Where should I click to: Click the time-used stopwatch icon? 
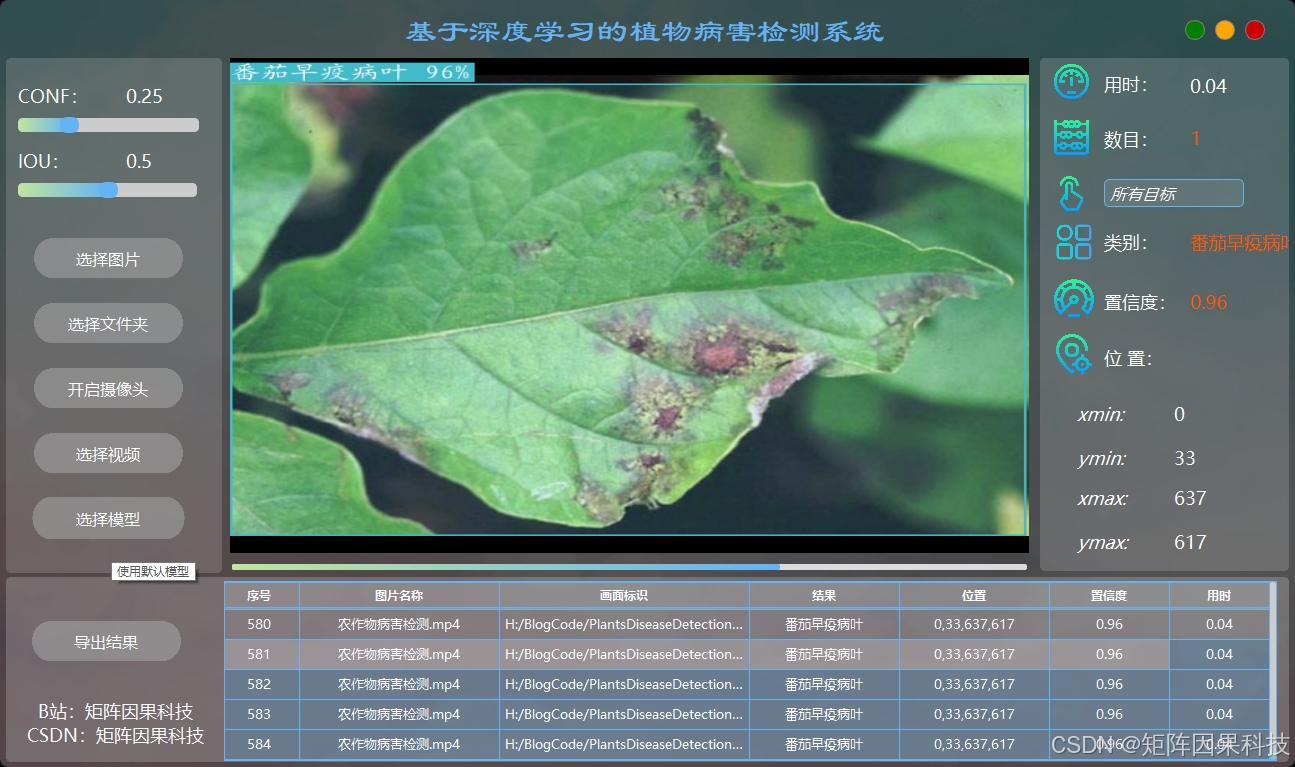[1072, 82]
